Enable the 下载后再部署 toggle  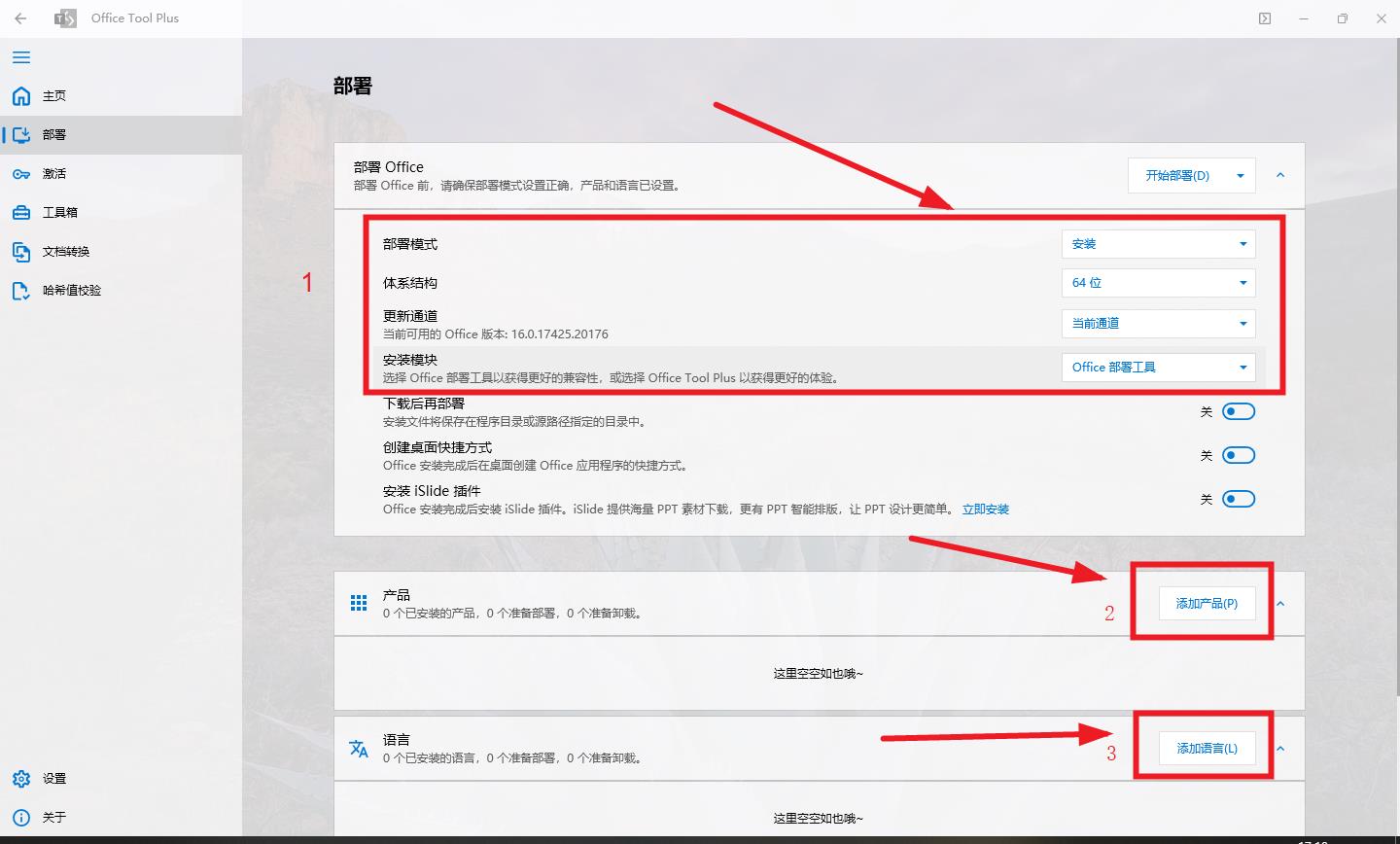[1240, 411]
